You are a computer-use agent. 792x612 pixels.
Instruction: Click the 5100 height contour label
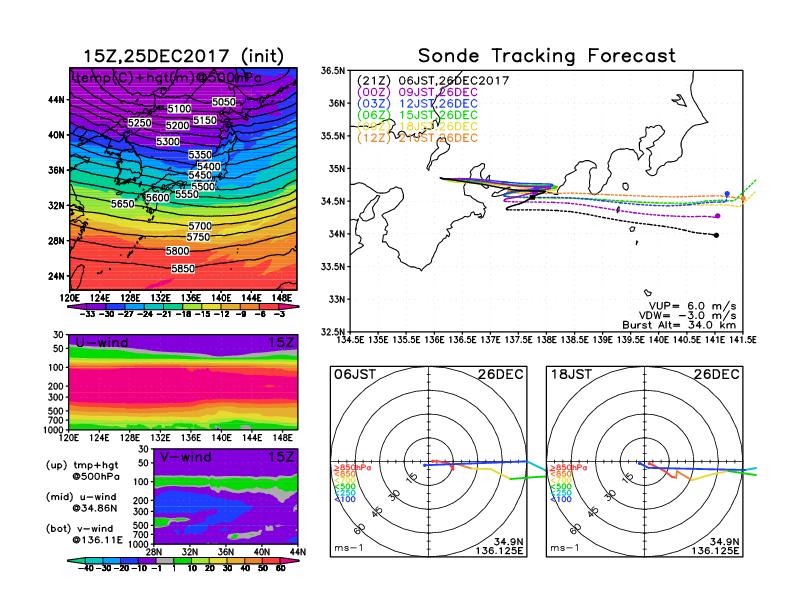[x=179, y=109]
